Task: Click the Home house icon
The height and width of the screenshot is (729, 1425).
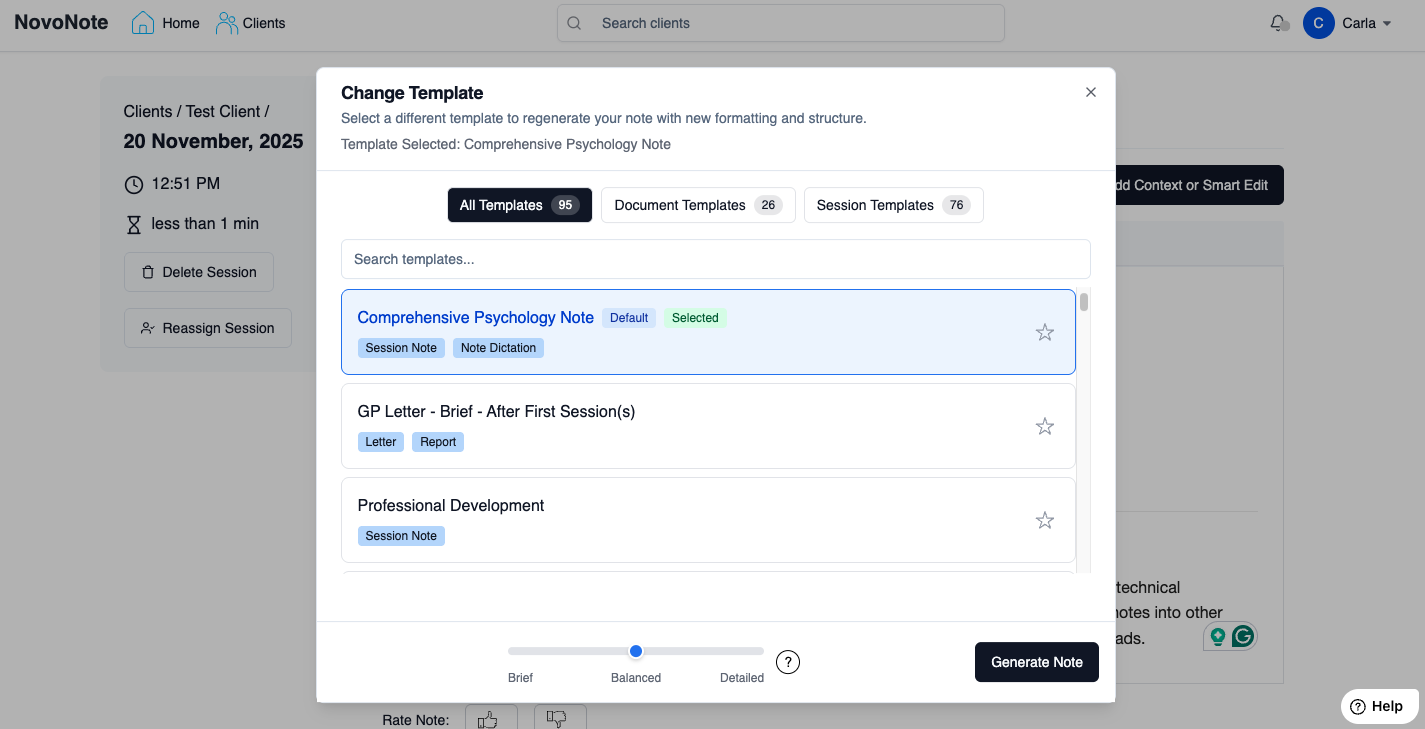Action: click(143, 23)
